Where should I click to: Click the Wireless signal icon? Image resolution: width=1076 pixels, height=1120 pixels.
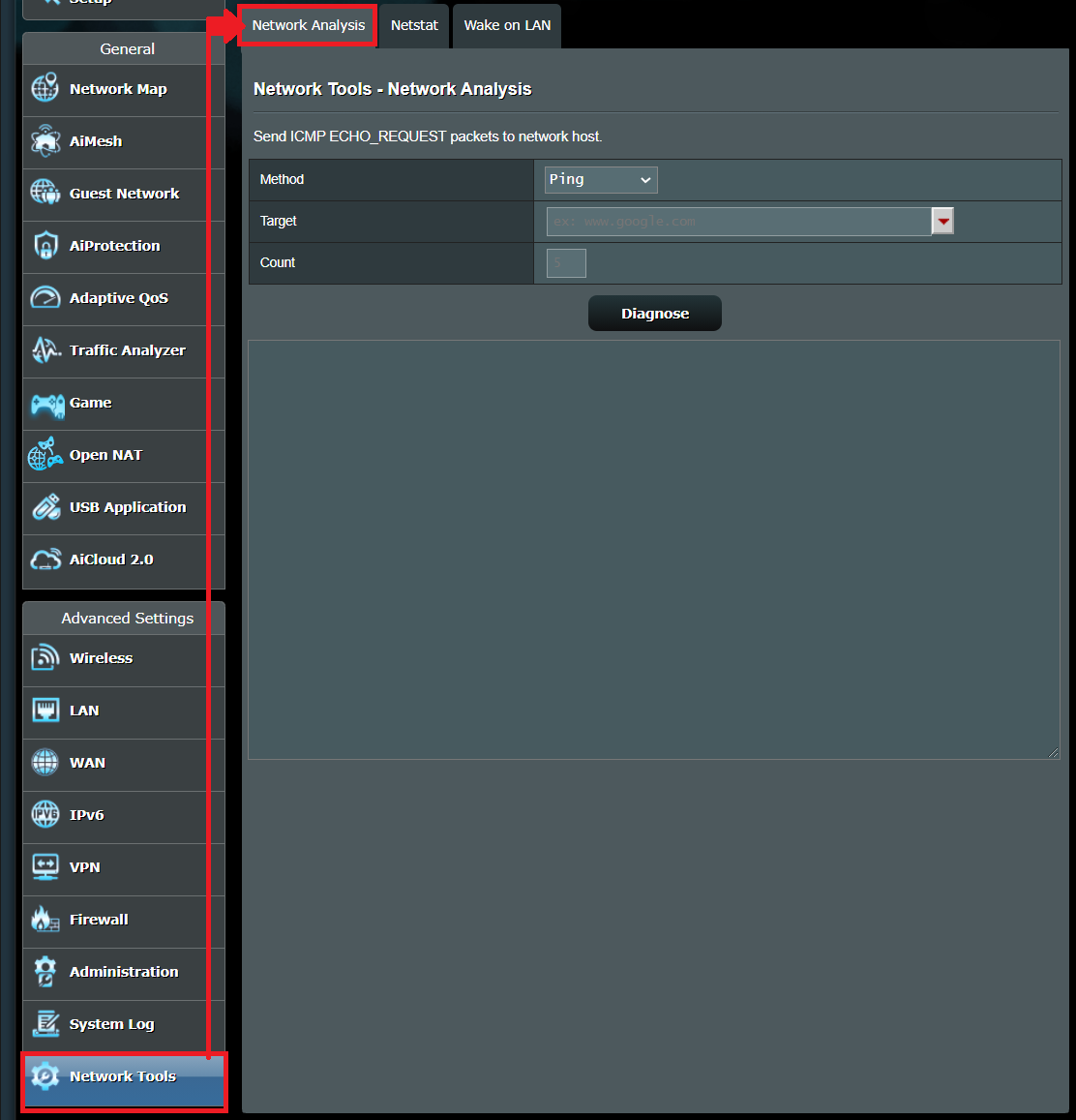click(x=45, y=658)
